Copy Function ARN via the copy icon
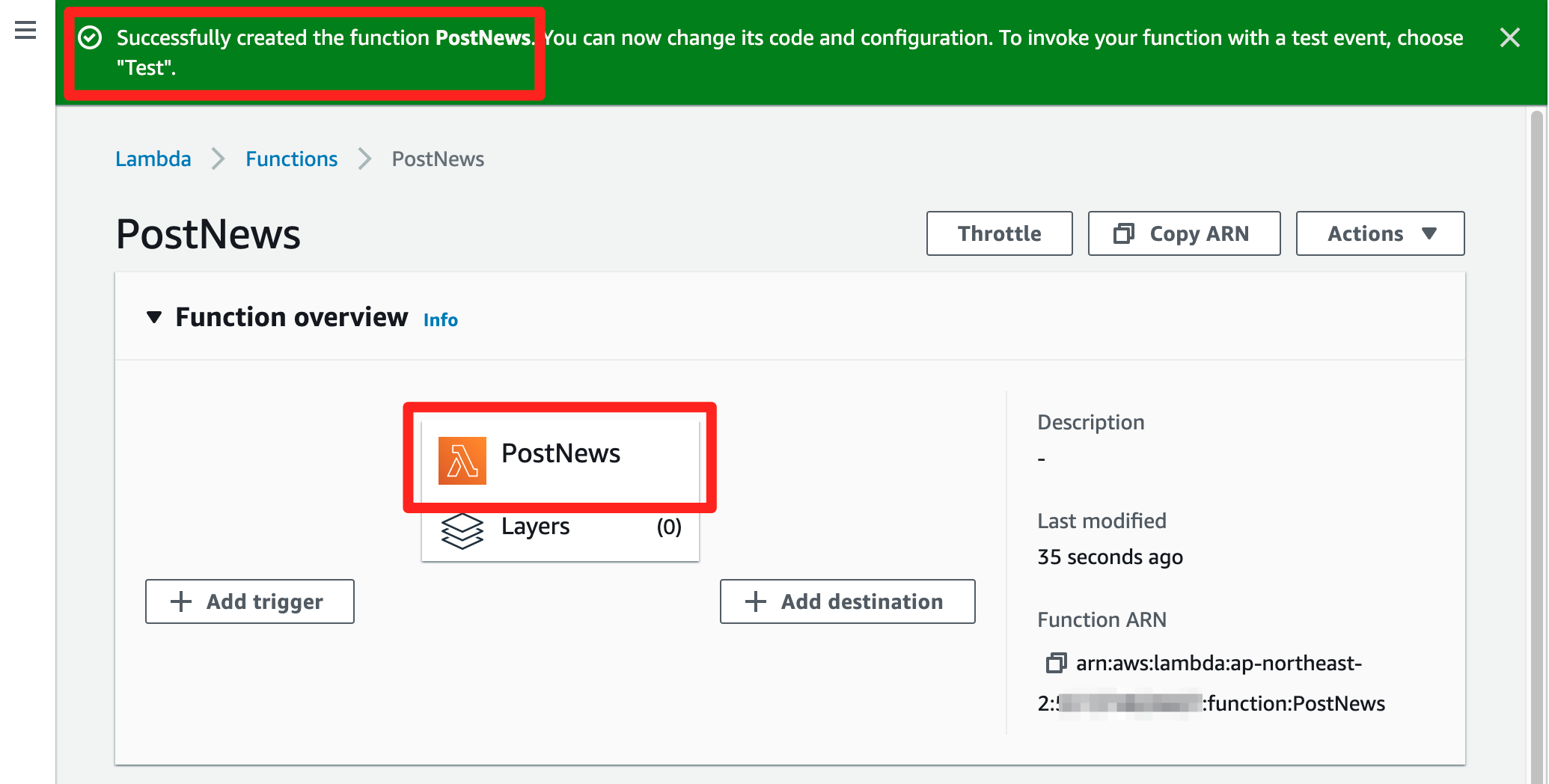The height and width of the screenshot is (784, 1549). 1055,663
